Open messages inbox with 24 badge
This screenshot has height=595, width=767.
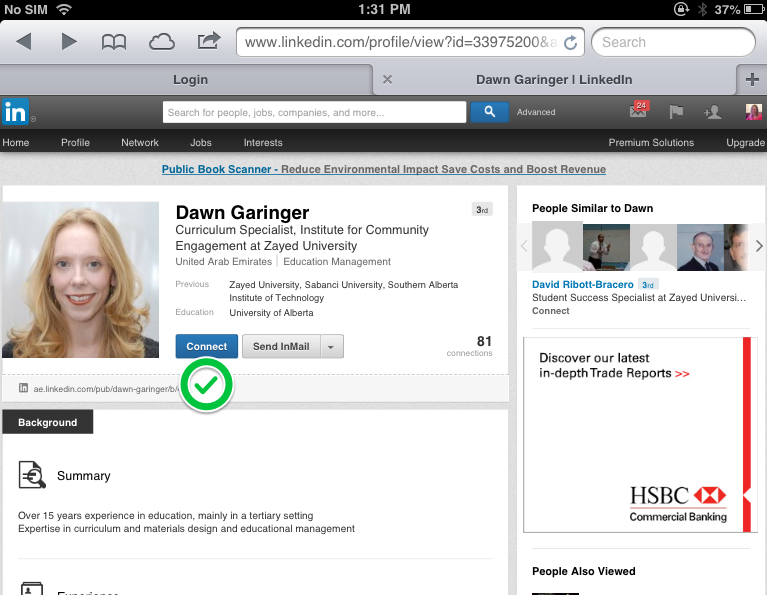tap(639, 110)
